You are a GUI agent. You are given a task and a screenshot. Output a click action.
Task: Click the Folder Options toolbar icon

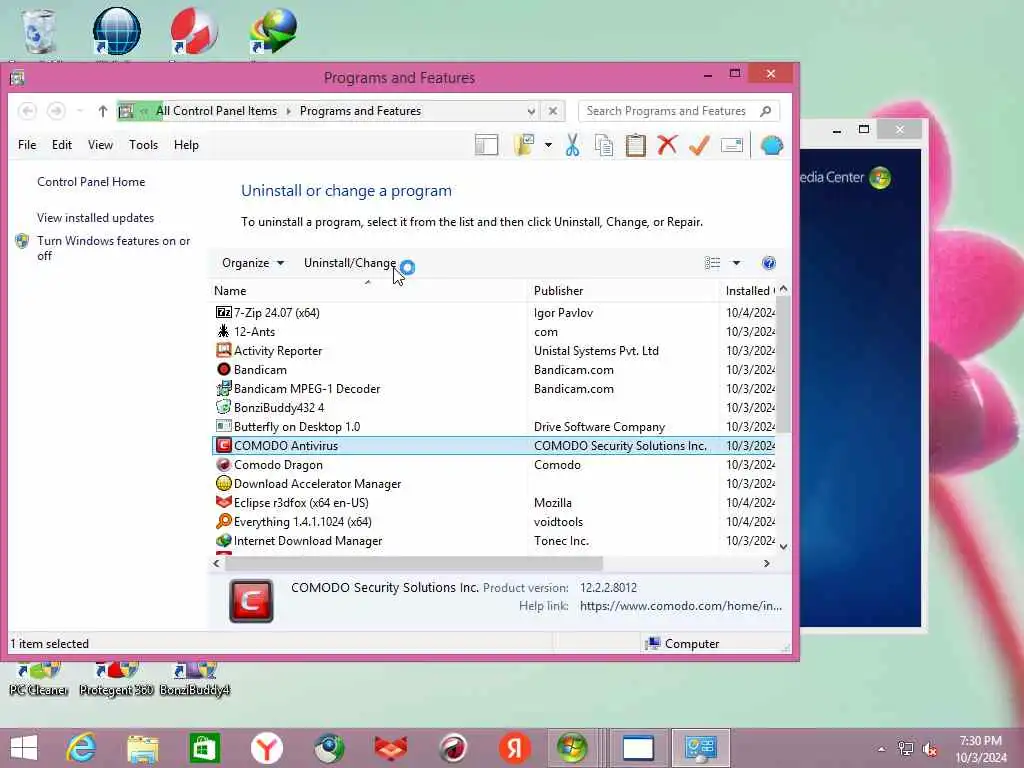[524, 145]
